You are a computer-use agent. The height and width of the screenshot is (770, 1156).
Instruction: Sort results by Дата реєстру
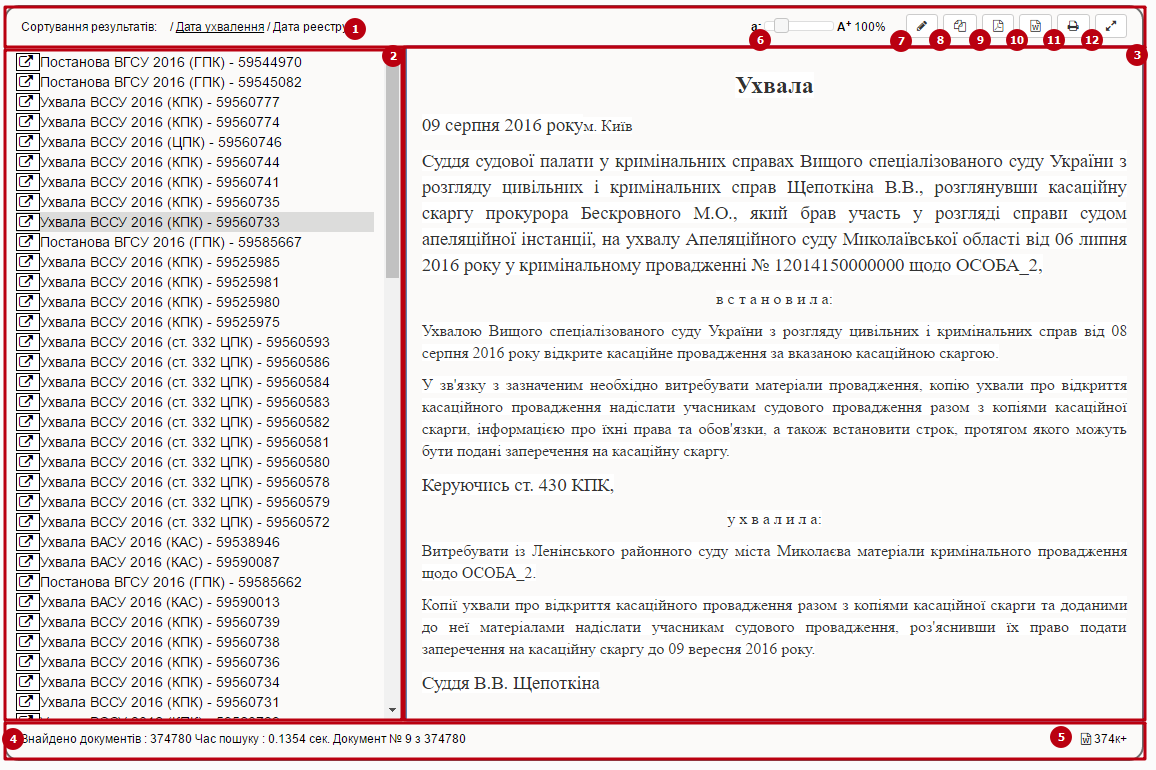pyautogui.click(x=309, y=27)
